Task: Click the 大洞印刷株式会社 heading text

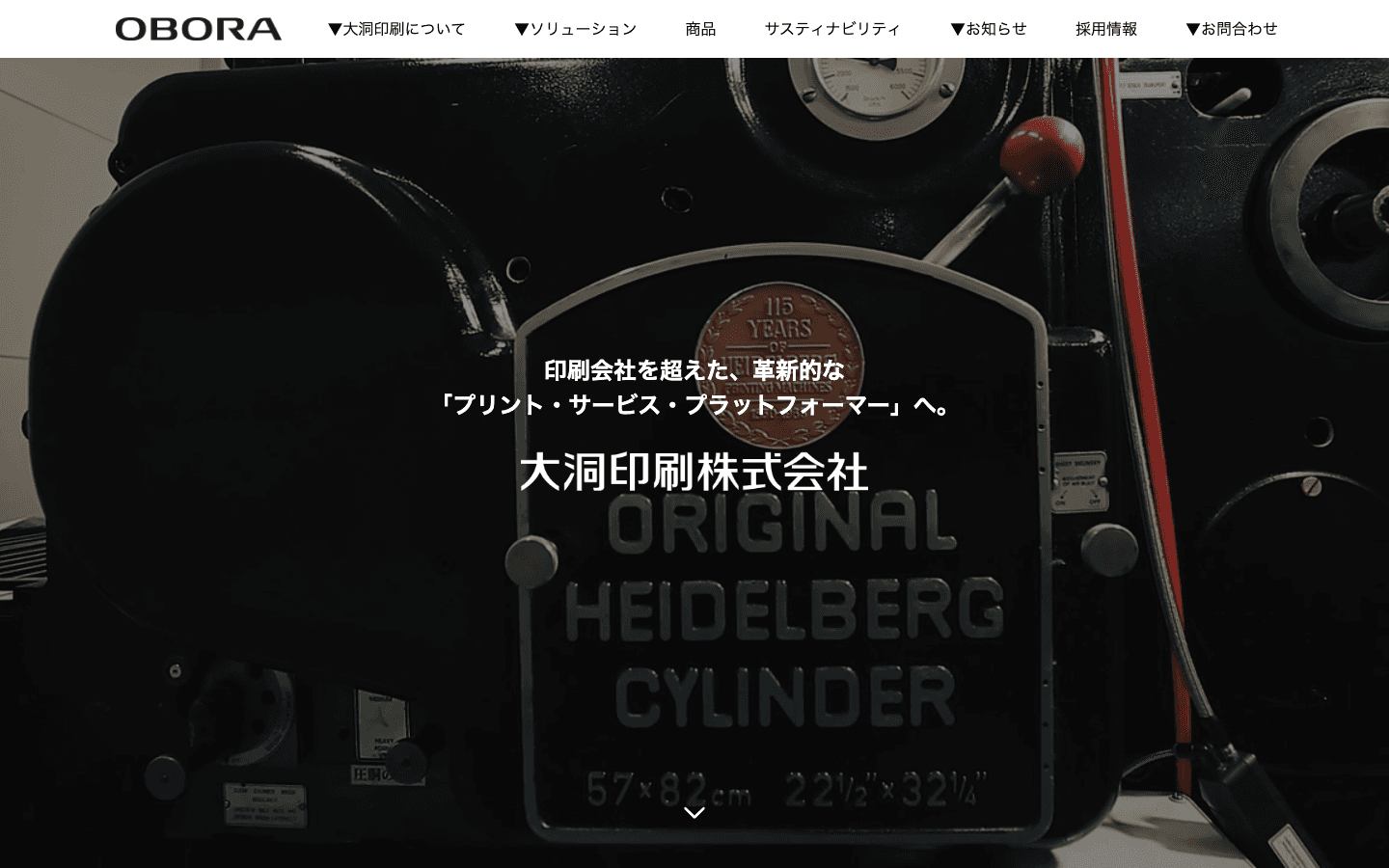Action: (x=694, y=473)
